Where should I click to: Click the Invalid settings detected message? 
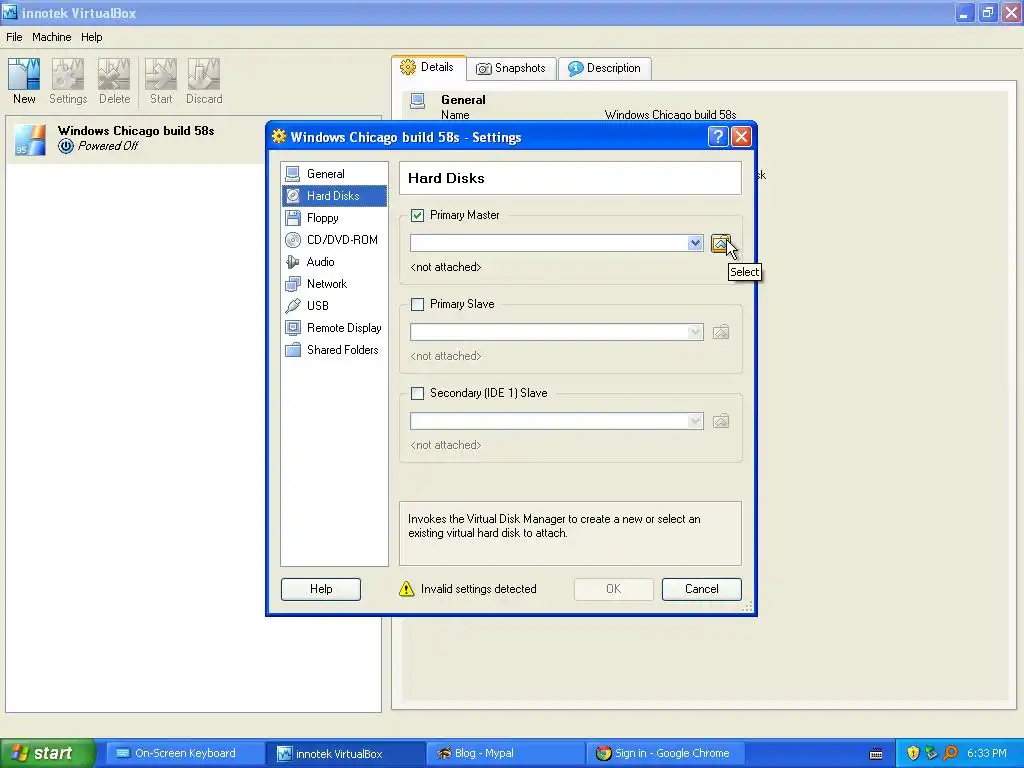(x=479, y=589)
